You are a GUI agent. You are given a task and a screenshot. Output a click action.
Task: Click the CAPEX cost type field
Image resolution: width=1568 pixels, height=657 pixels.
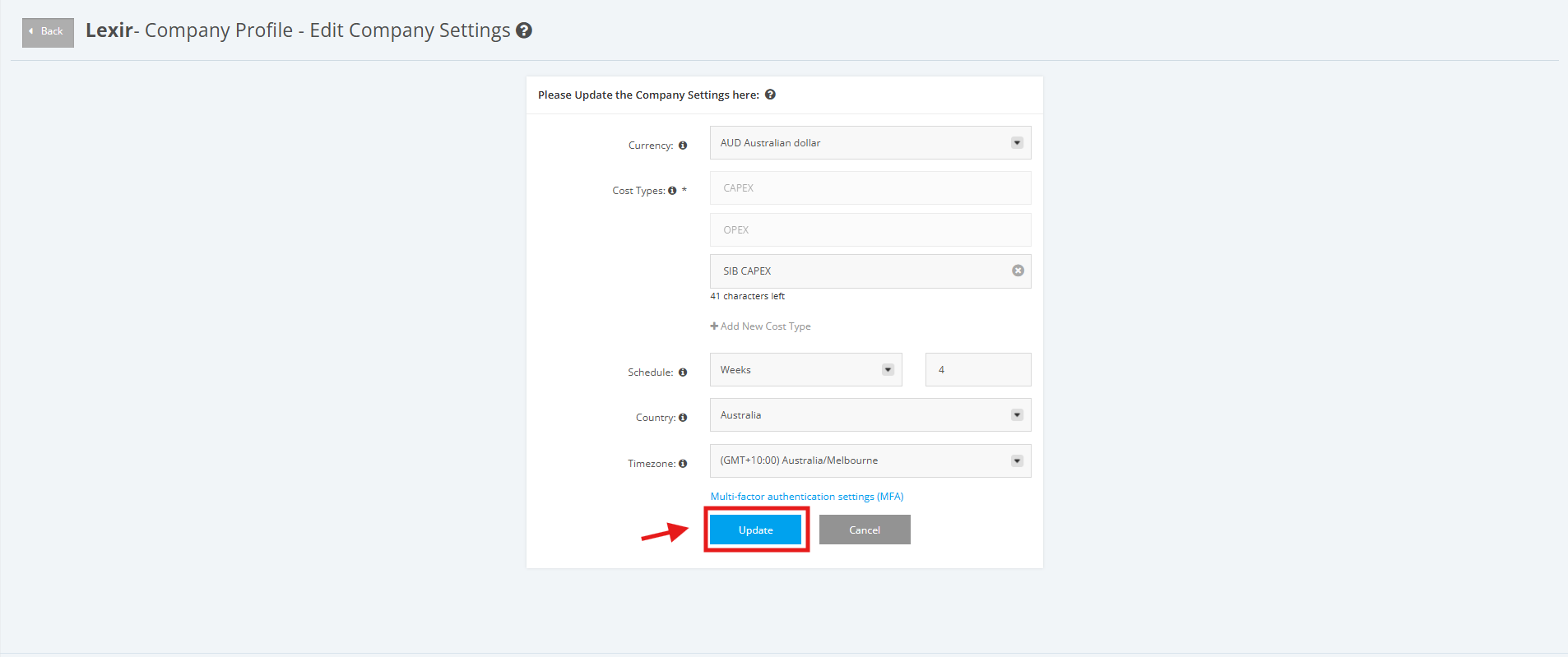pyautogui.click(x=870, y=188)
